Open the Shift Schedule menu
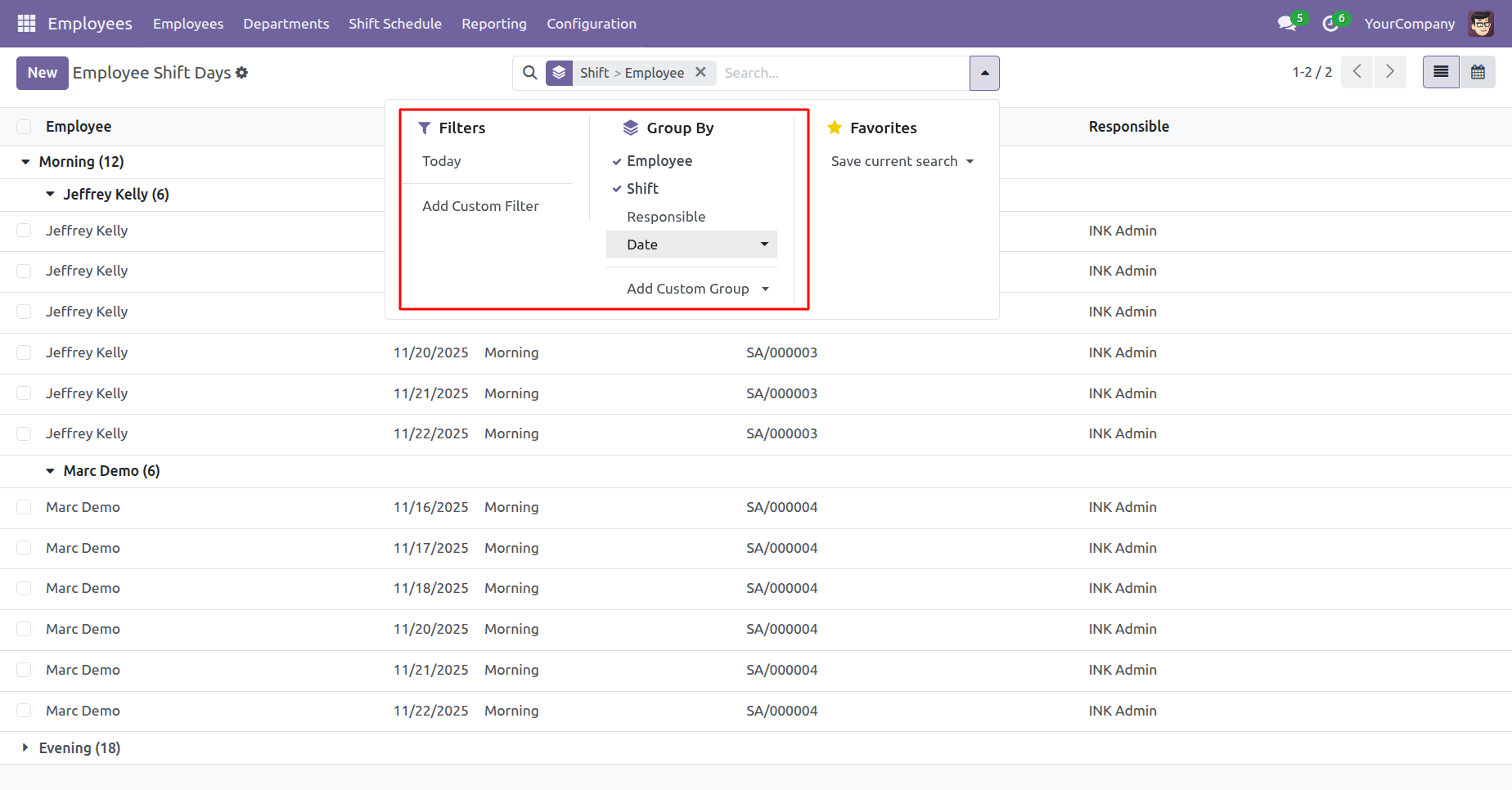1512x790 pixels. pyautogui.click(x=395, y=24)
